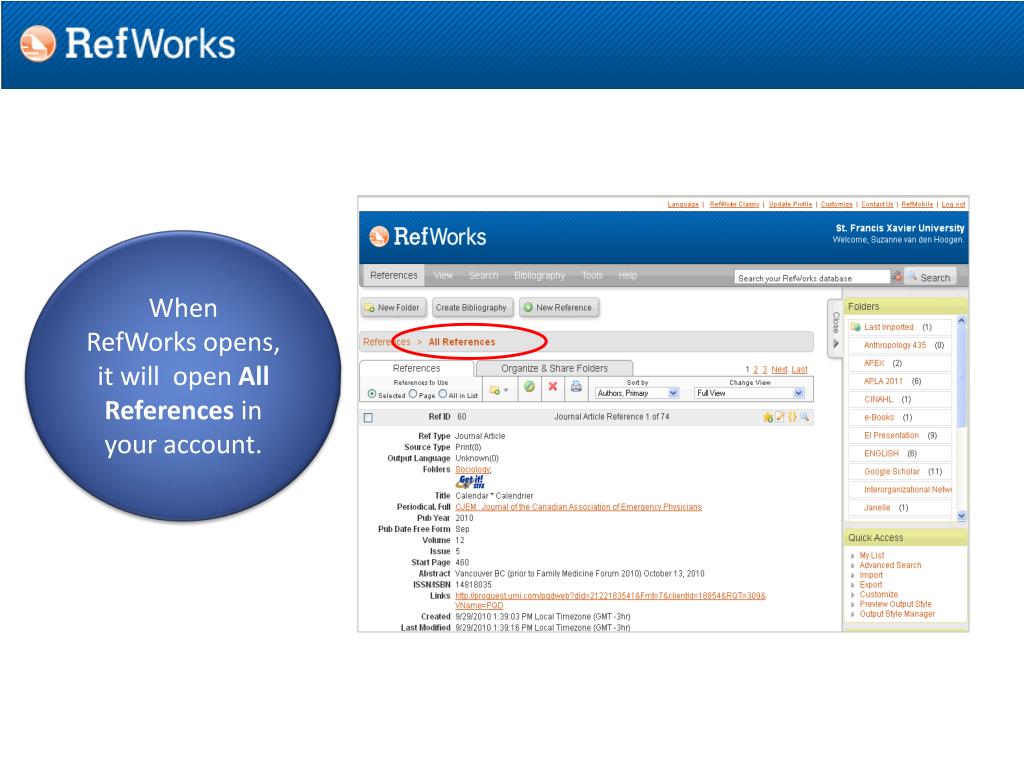1024x768 pixels.
Task: Open the CINAHL folder
Action: (x=878, y=400)
